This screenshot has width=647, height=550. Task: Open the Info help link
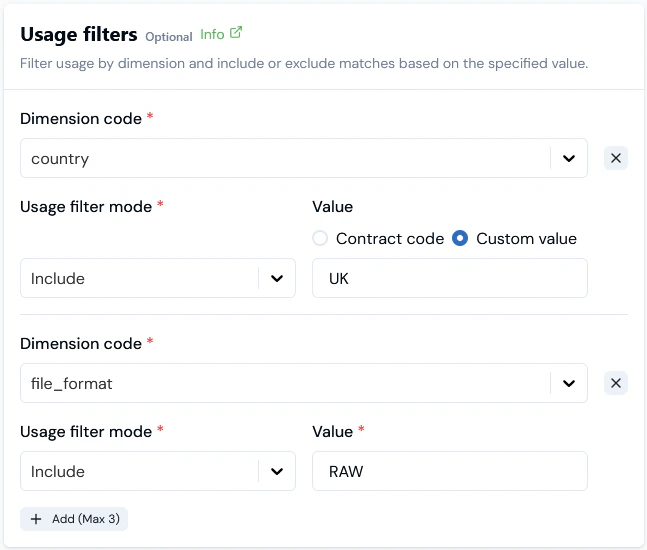tap(212, 34)
